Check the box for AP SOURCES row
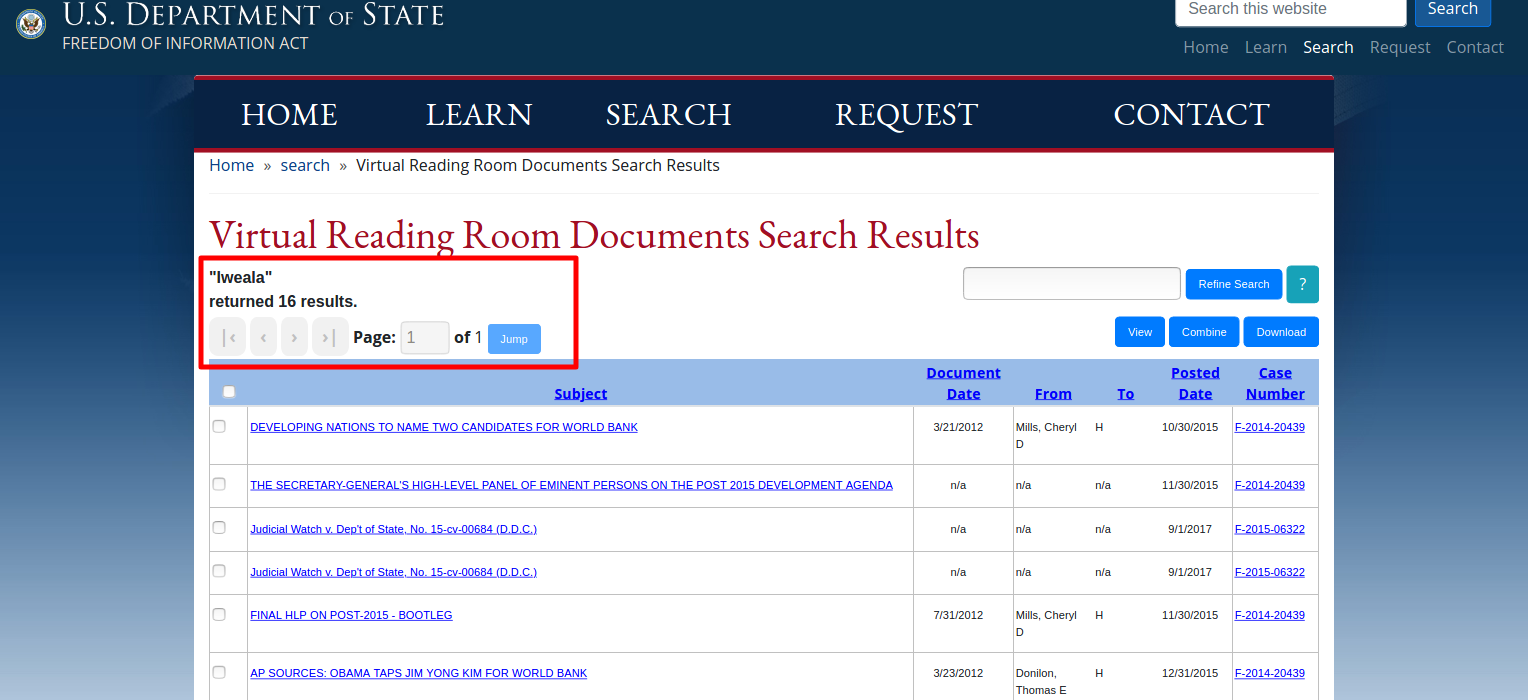Viewport: 1528px width, 700px height. [219, 672]
